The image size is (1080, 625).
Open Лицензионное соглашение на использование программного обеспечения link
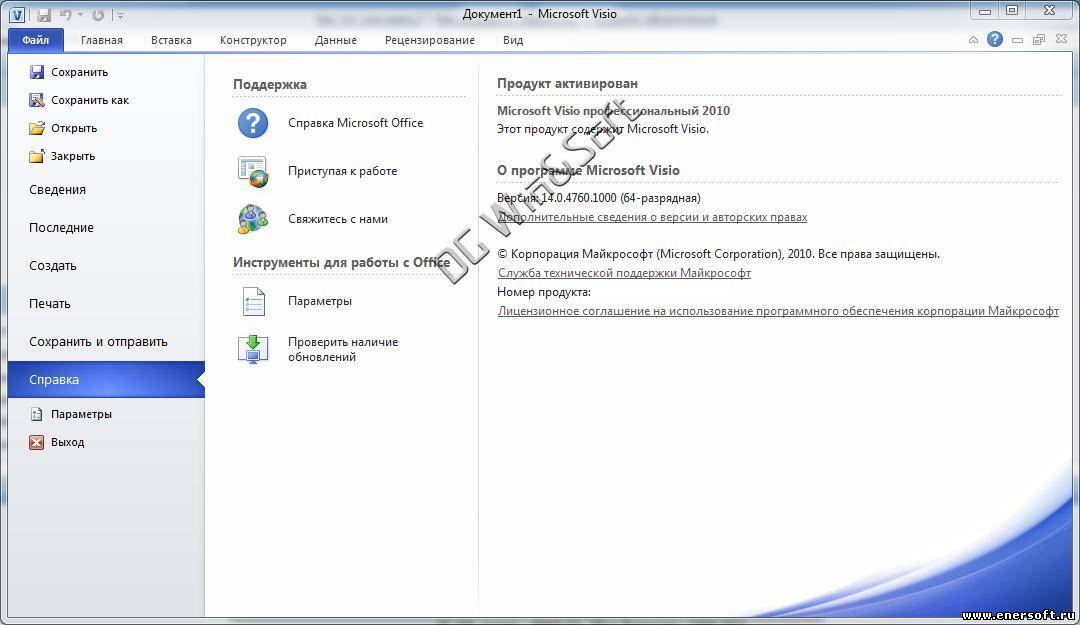pyautogui.click(x=778, y=311)
